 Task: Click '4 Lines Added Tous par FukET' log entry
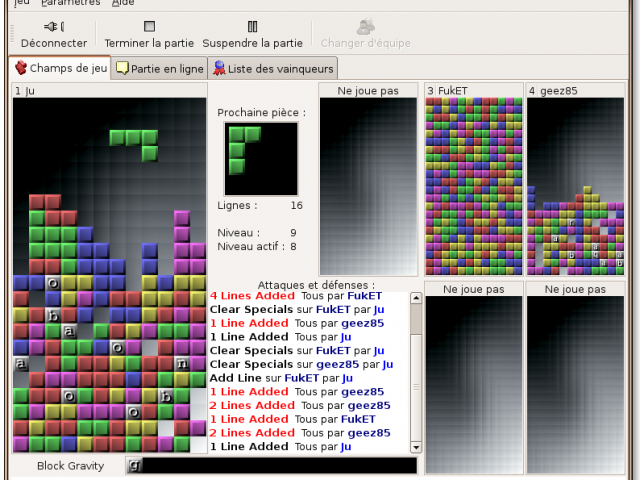[296, 296]
